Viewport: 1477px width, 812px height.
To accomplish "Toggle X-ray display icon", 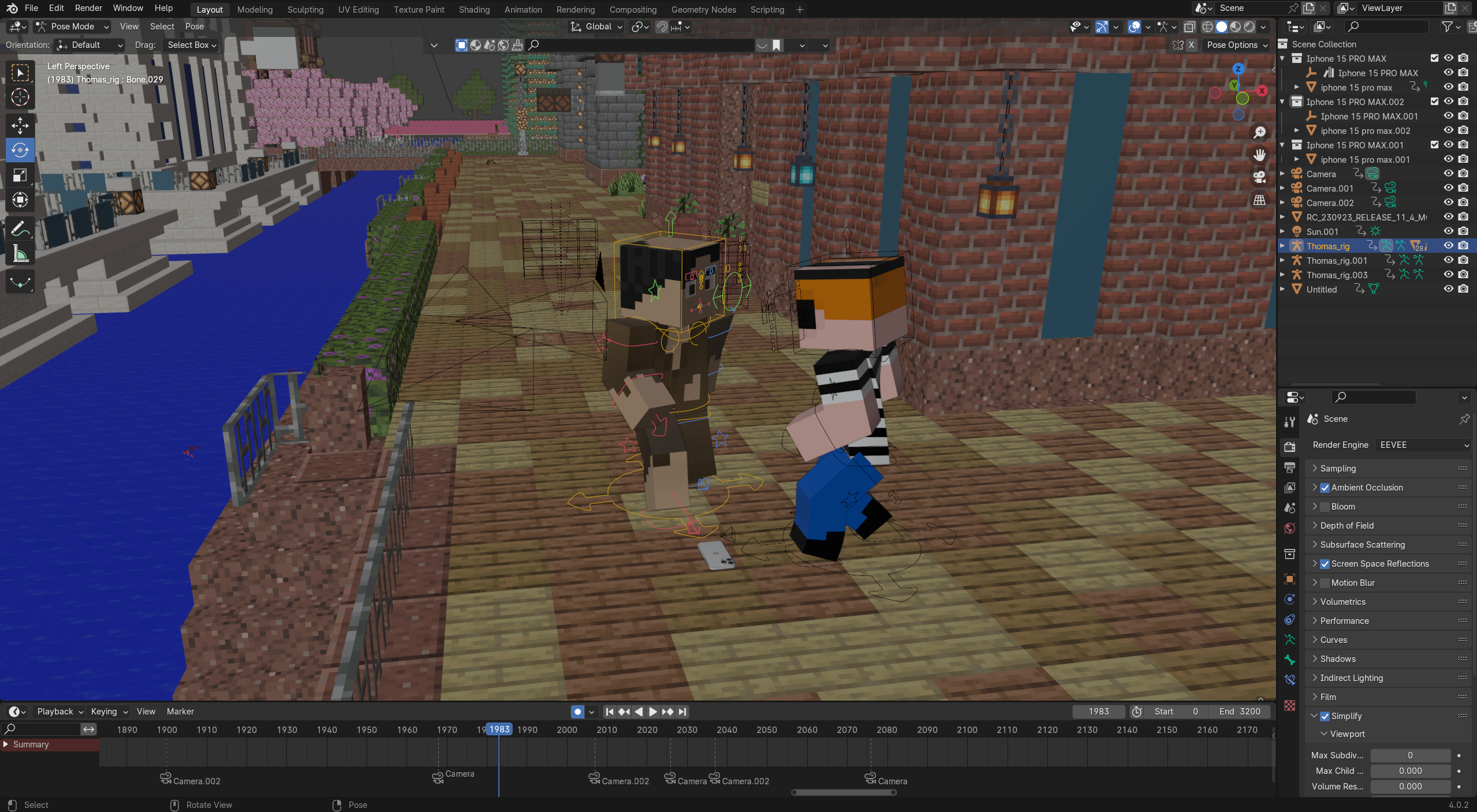I will point(1189,27).
